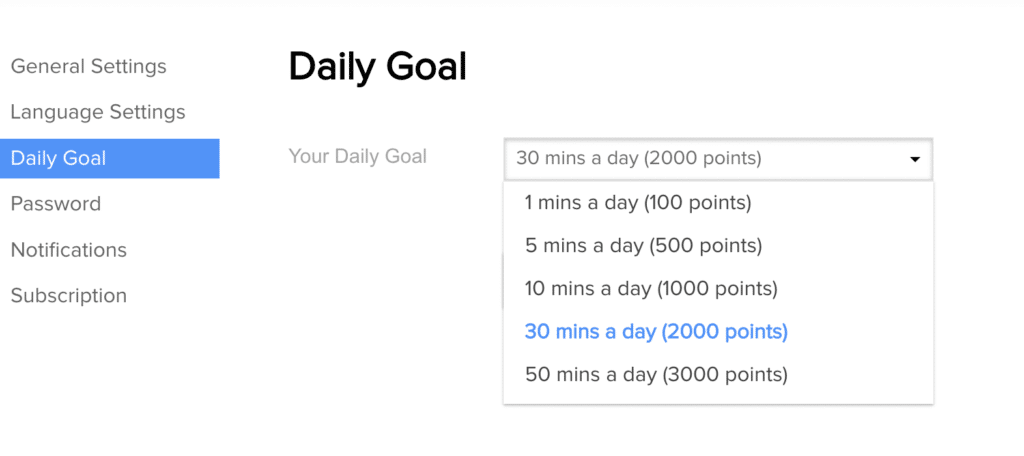
Task: Click the 'Daily Goal' page heading
Action: (x=377, y=67)
